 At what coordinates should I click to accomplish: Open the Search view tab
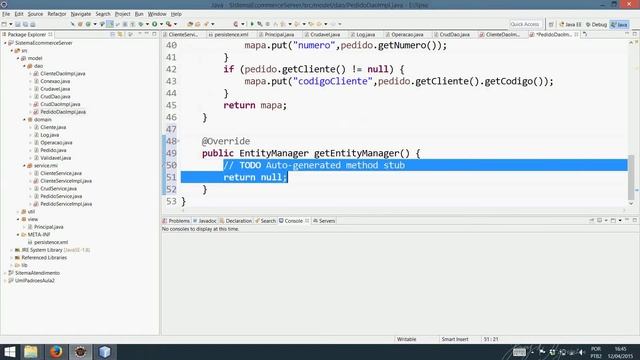[265, 221]
